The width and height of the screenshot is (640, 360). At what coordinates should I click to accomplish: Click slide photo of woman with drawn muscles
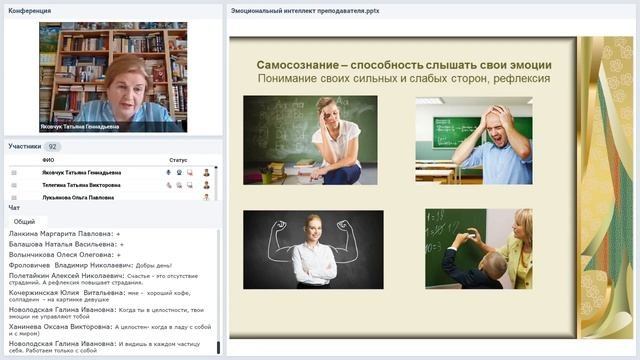[313, 250]
